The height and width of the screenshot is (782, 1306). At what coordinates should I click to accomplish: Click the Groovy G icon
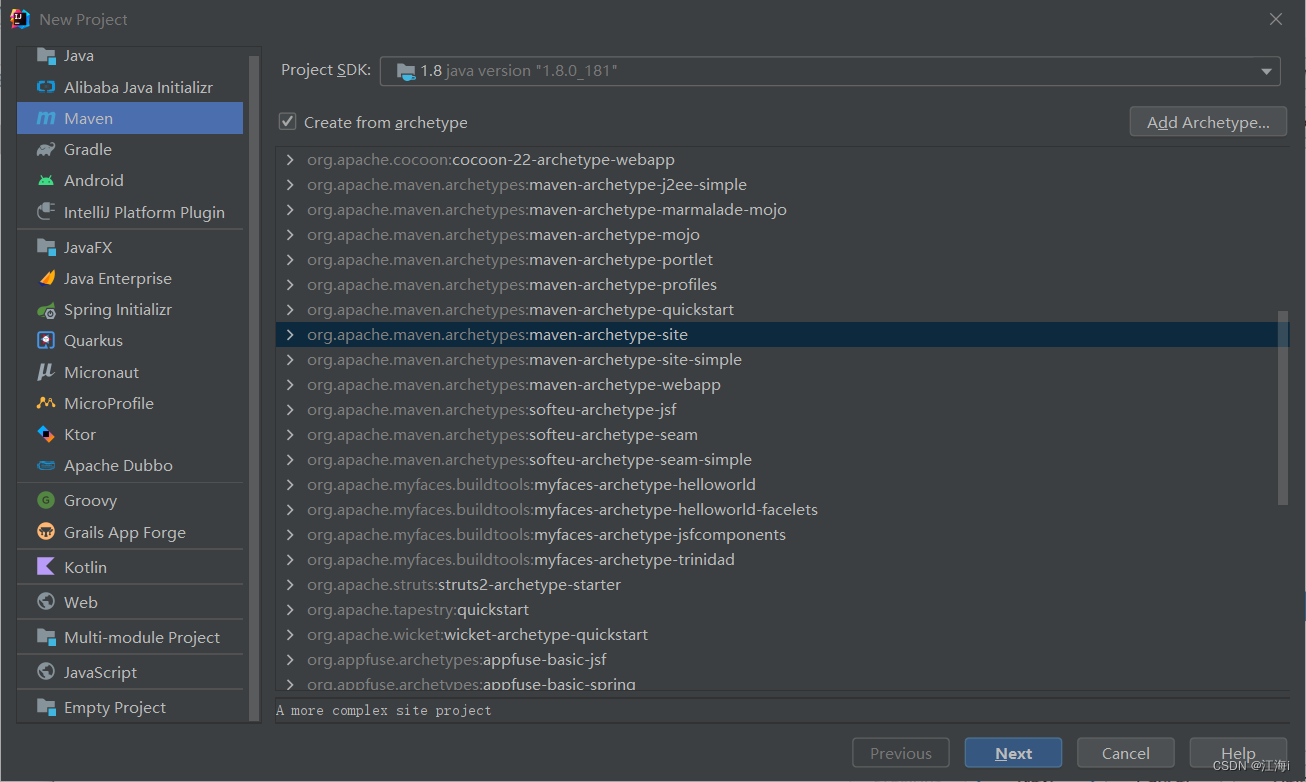[46, 500]
